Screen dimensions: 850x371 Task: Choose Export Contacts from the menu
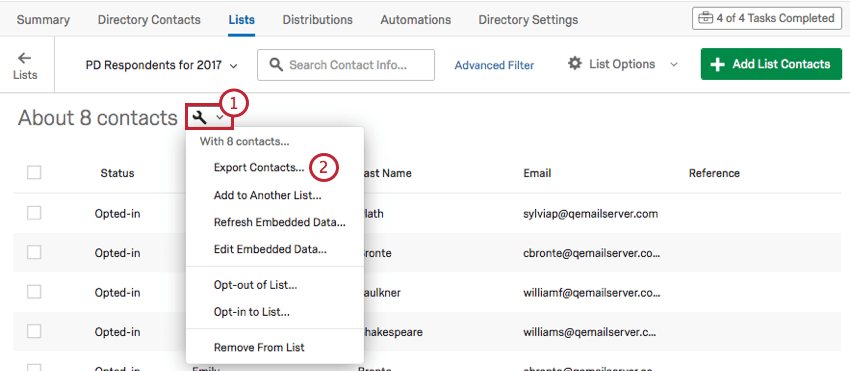click(x=259, y=168)
